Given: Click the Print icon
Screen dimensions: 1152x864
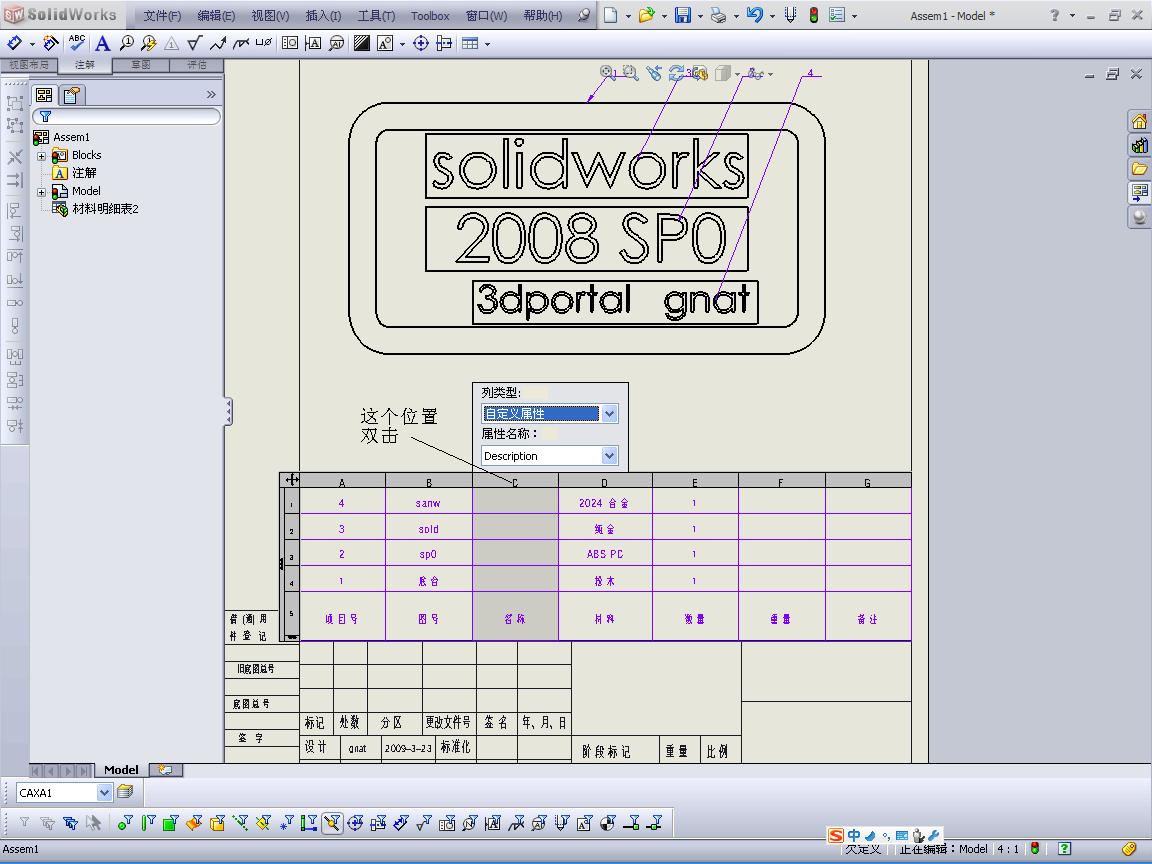Looking at the screenshot, I should click(x=719, y=15).
